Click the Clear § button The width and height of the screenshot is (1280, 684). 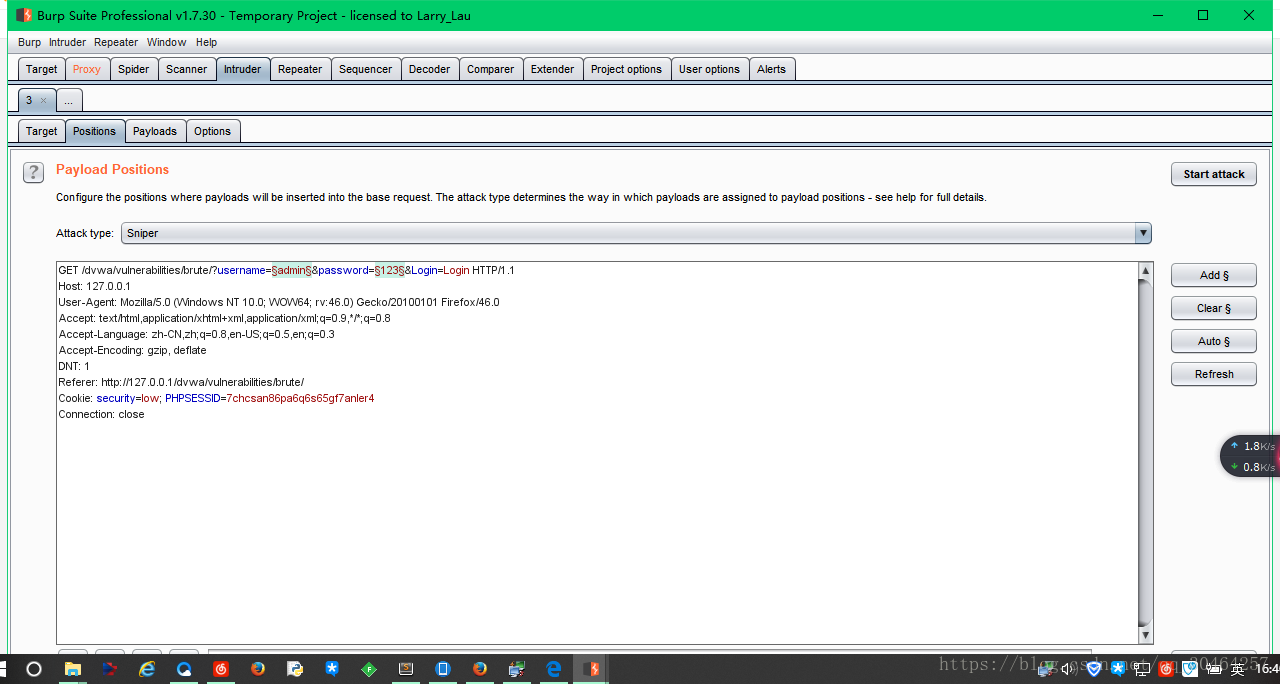[1214, 308]
